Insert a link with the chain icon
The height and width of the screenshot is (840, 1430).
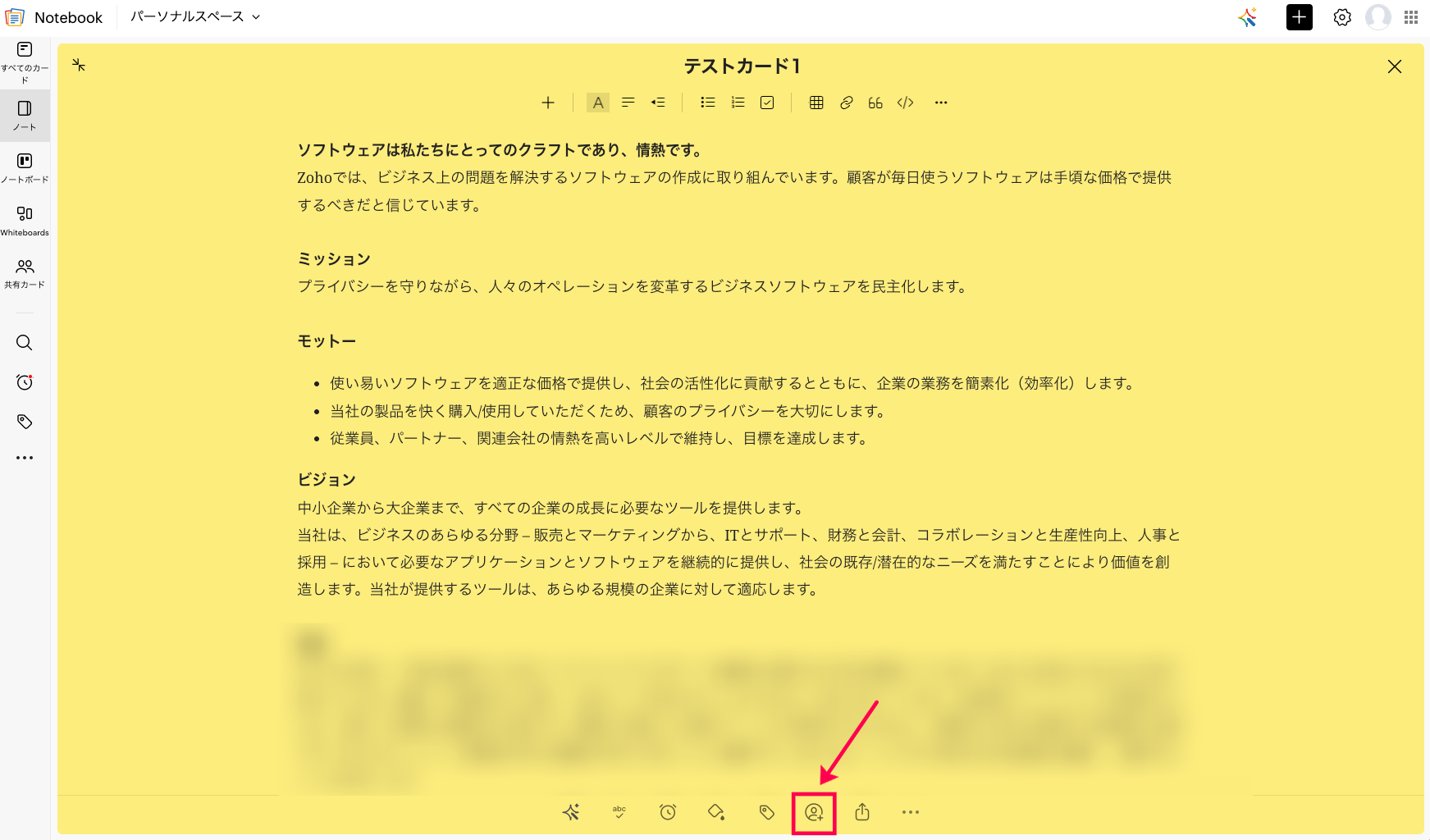coord(847,103)
